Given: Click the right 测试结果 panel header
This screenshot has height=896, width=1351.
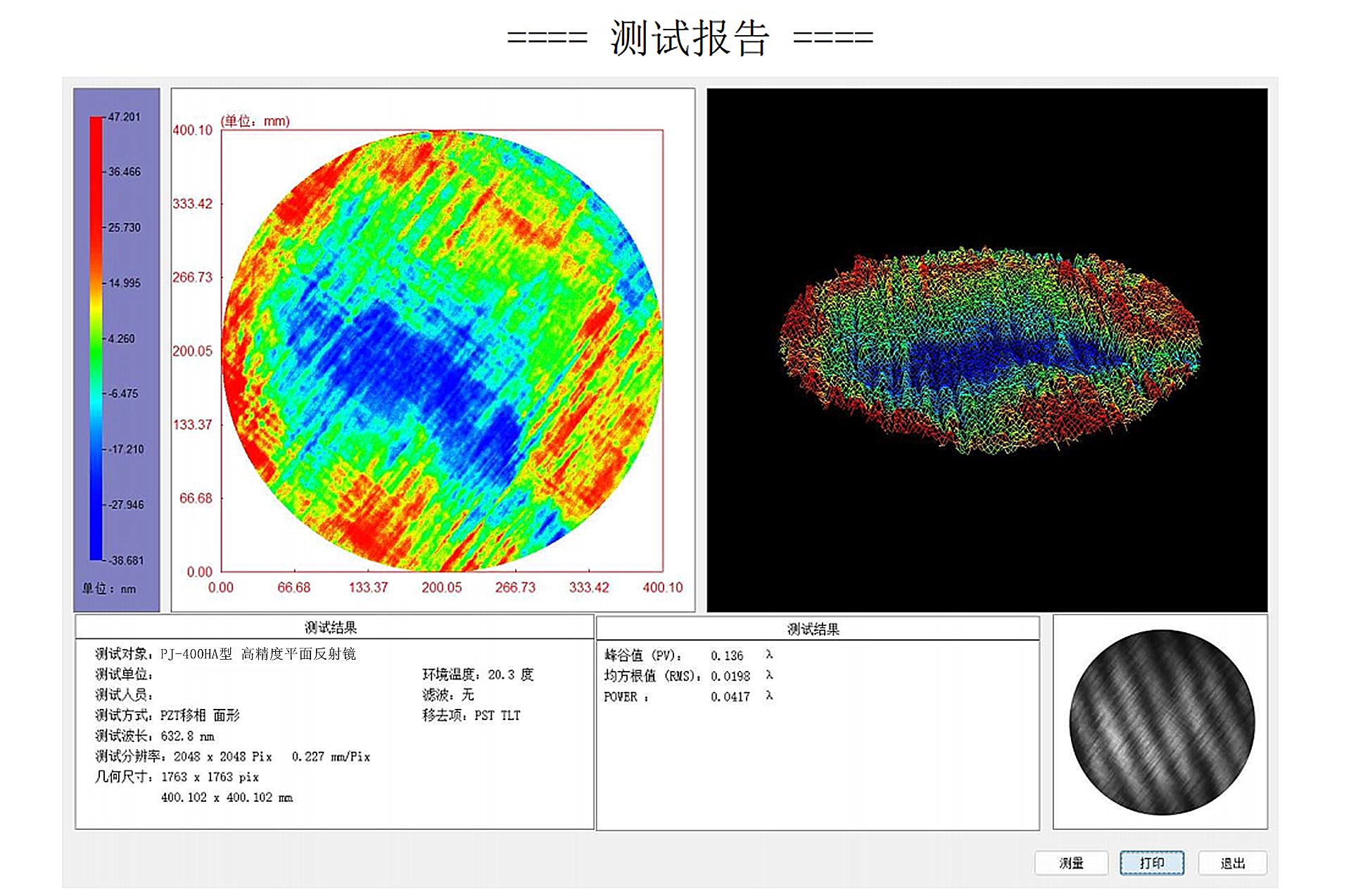Looking at the screenshot, I should click(813, 629).
